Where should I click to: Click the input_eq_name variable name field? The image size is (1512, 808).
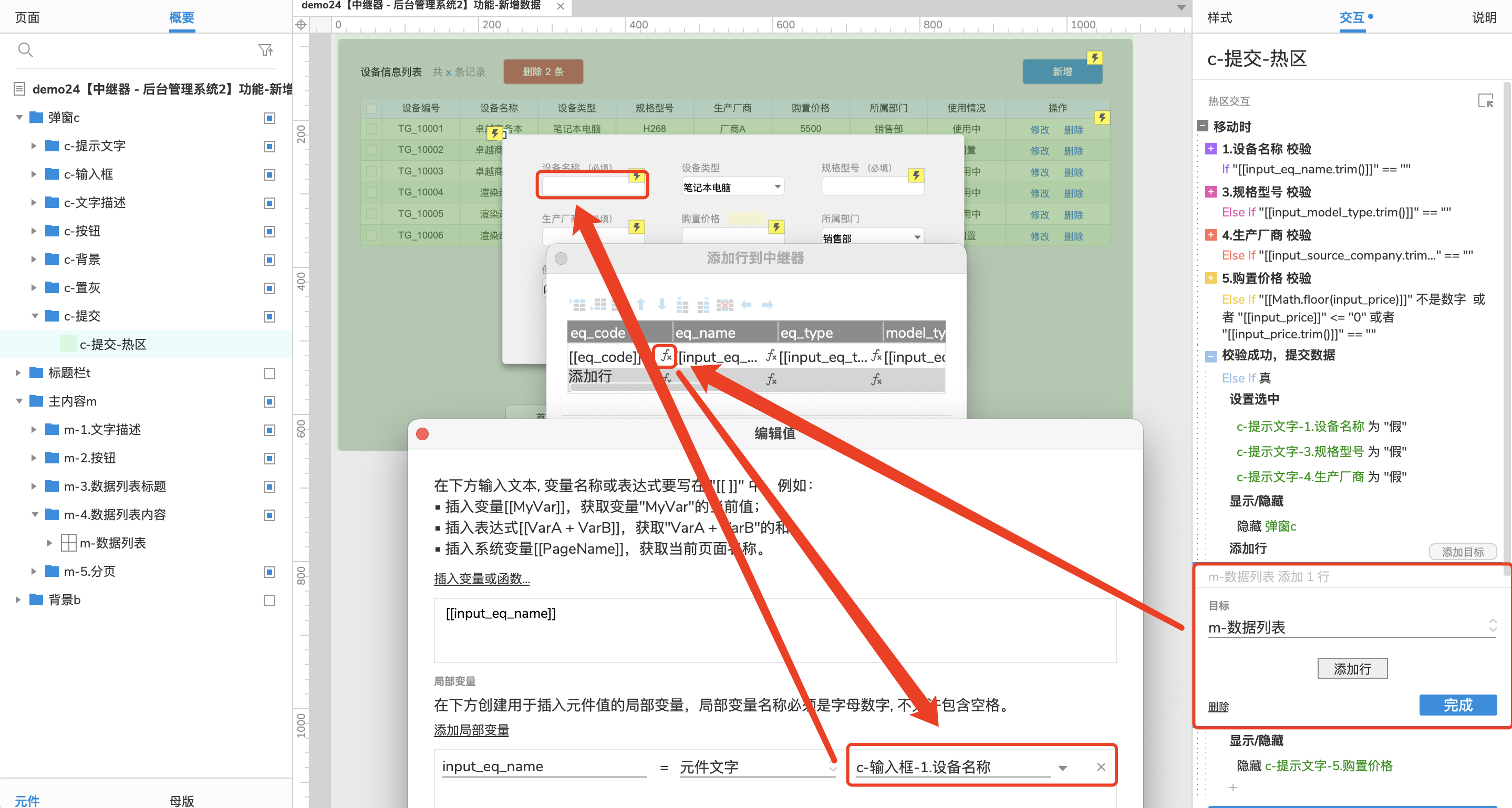click(x=544, y=766)
